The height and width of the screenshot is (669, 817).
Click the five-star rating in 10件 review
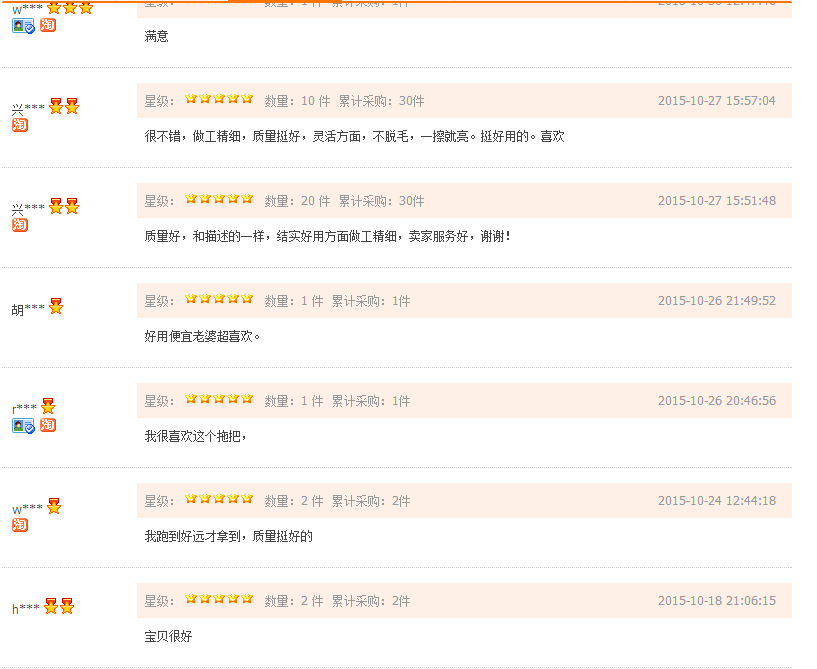tap(219, 99)
